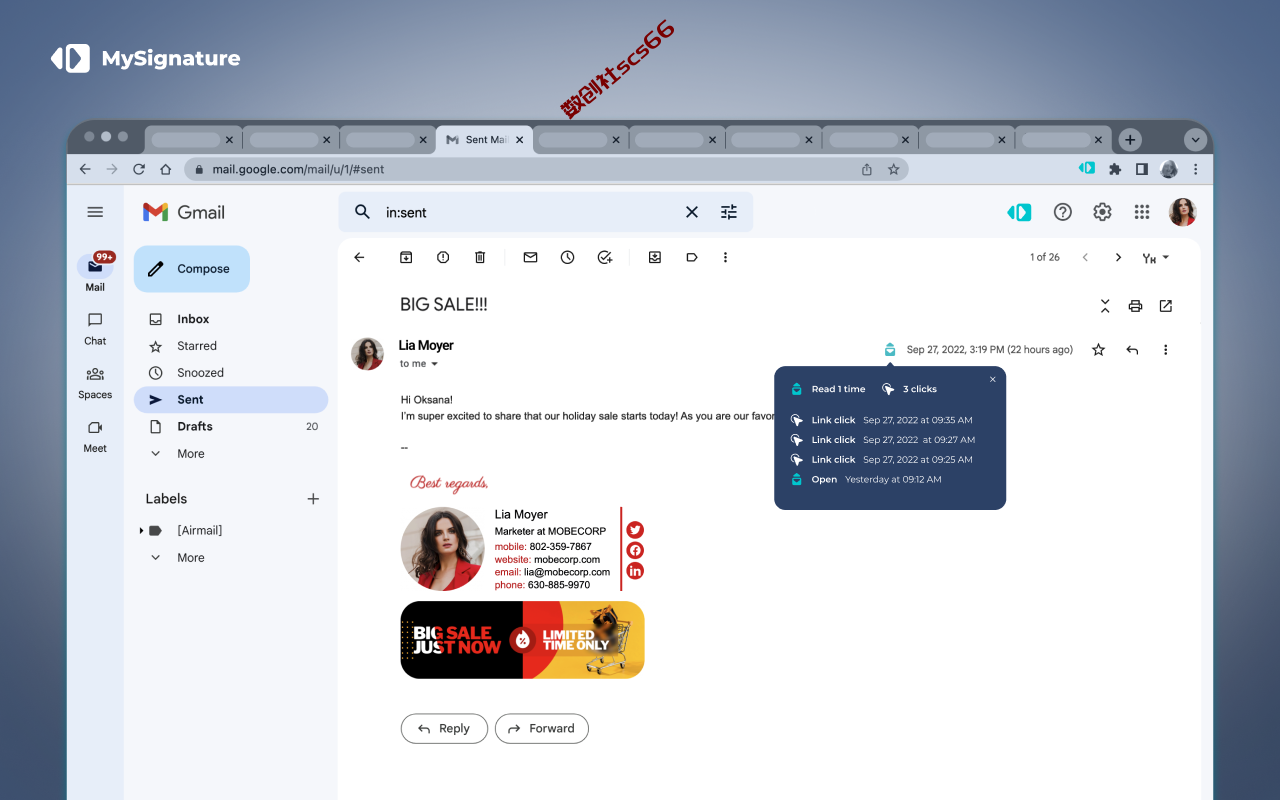
Task: Move email to another folder icon
Action: coord(655,257)
